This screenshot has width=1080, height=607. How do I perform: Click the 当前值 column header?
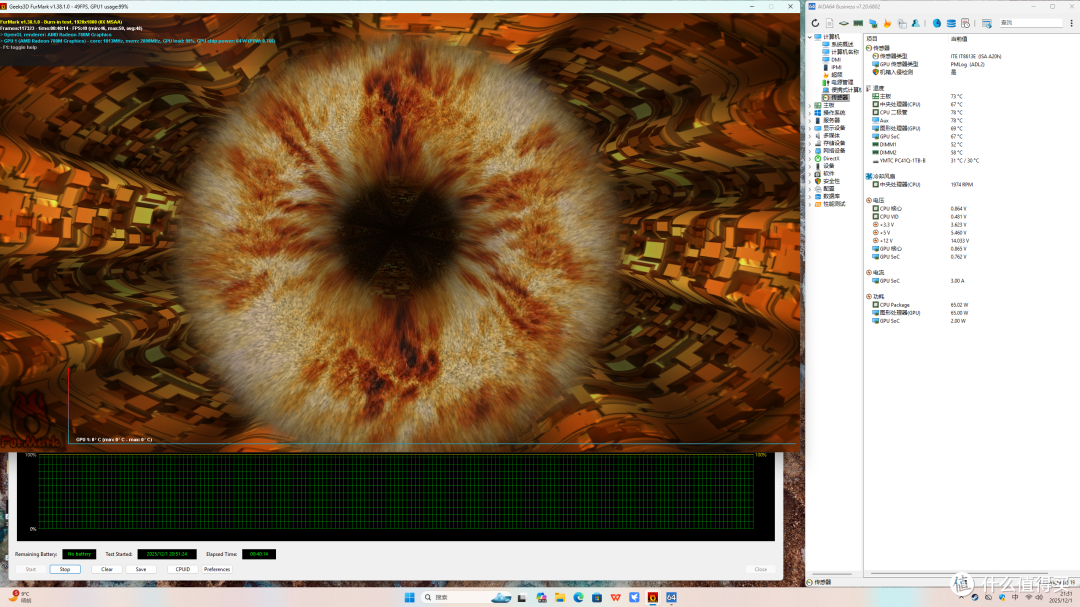[x=959, y=39]
